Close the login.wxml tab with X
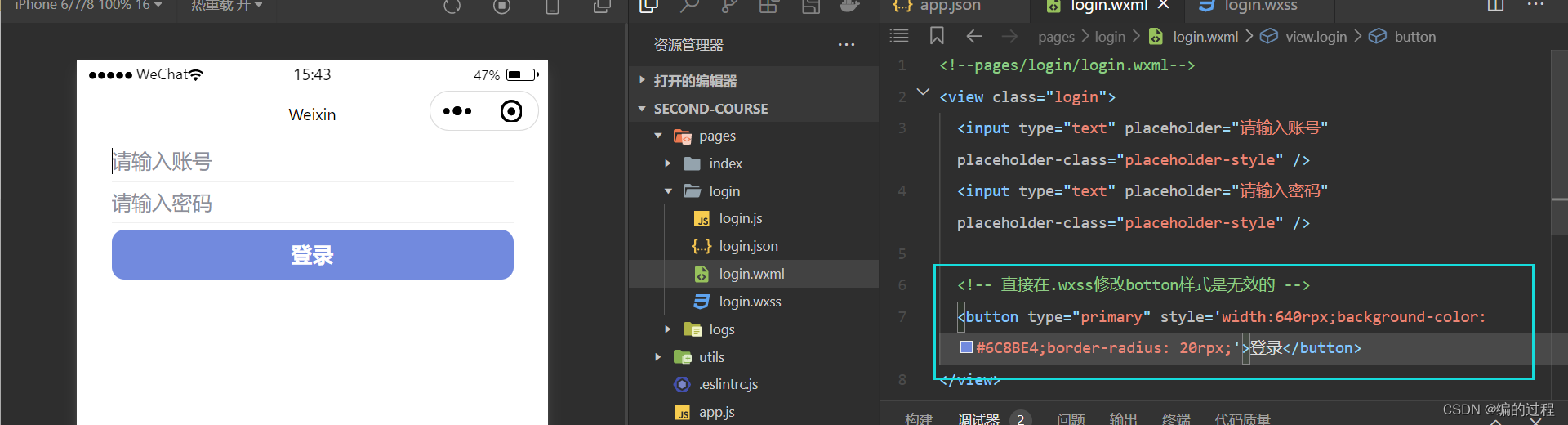The image size is (1568, 425). tap(1164, 5)
